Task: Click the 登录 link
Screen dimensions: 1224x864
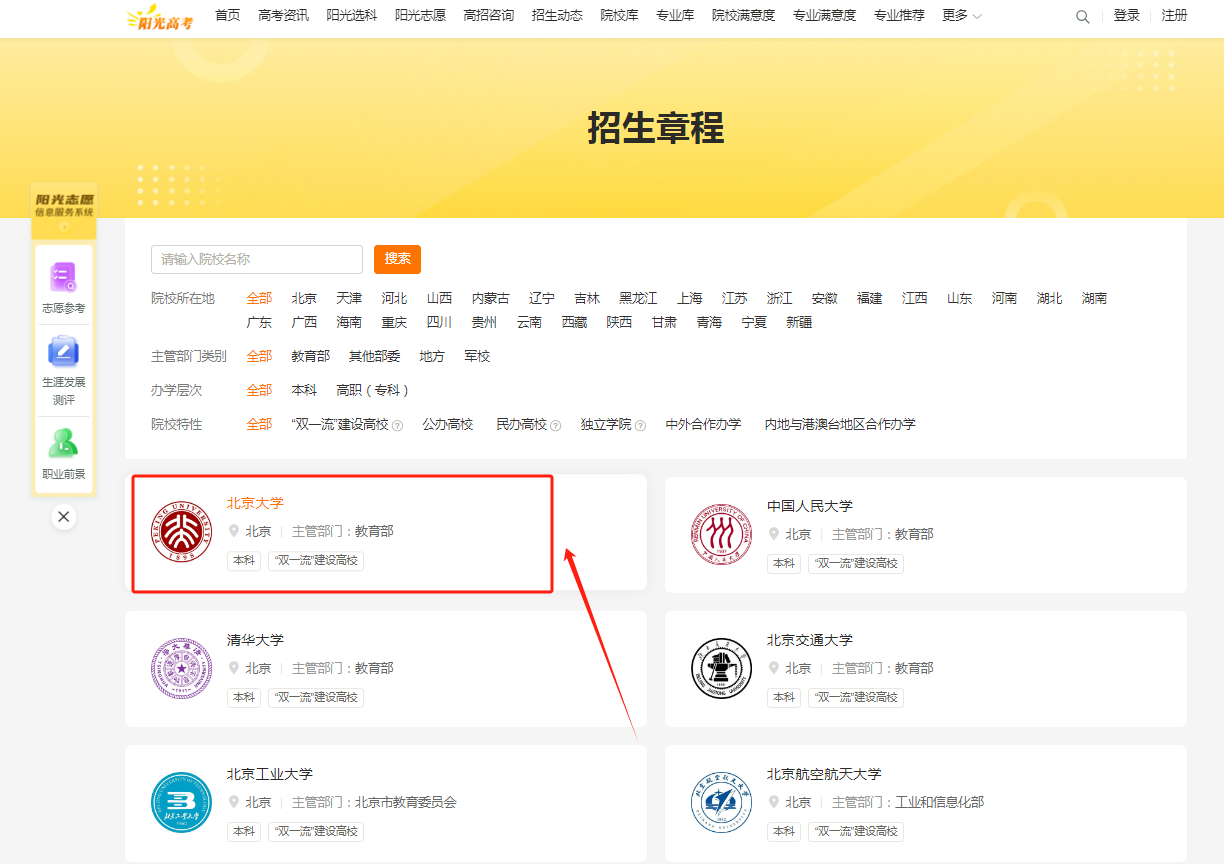Action: point(1127,15)
